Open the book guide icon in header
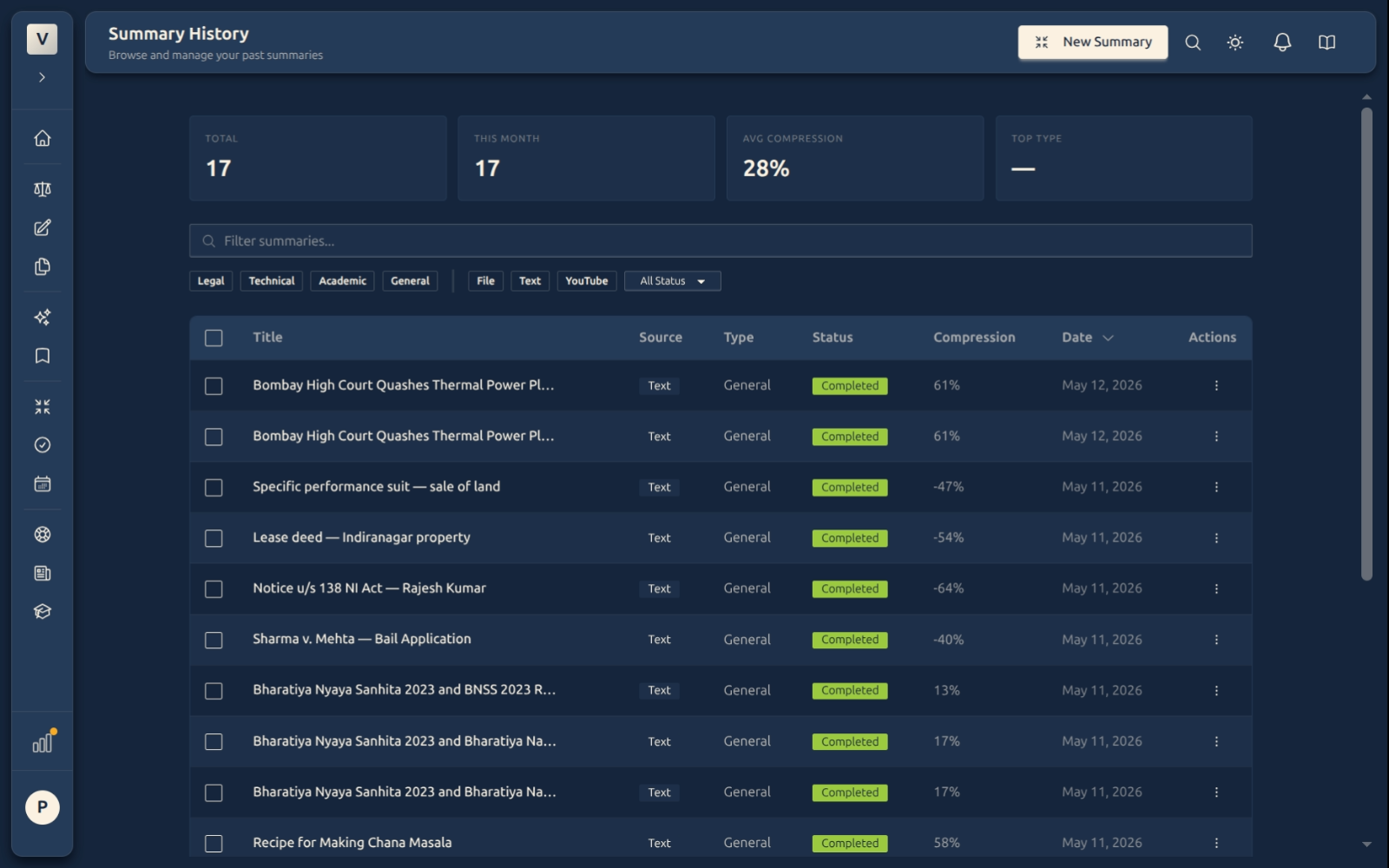 (x=1326, y=43)
